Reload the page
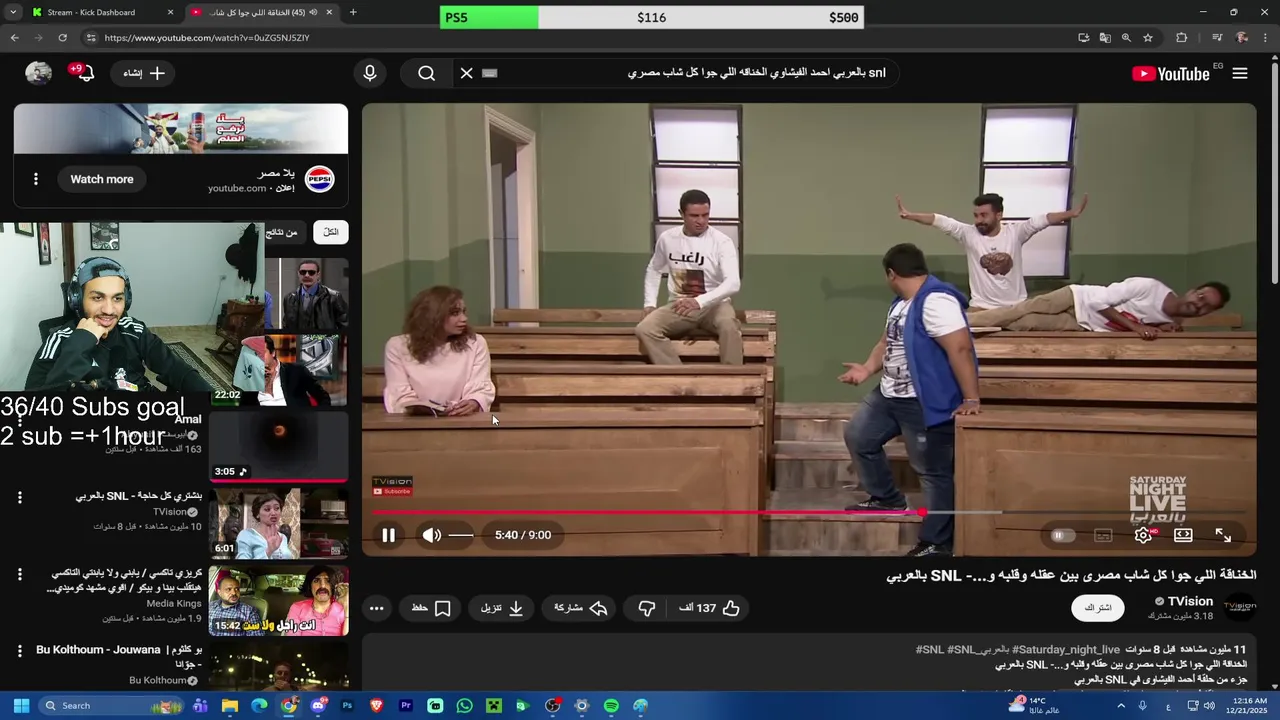1280x720 pixels. point(63,37)
